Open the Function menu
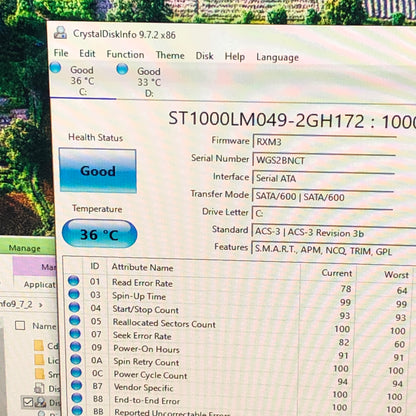 pyautogui.click(x=125, y=54)
